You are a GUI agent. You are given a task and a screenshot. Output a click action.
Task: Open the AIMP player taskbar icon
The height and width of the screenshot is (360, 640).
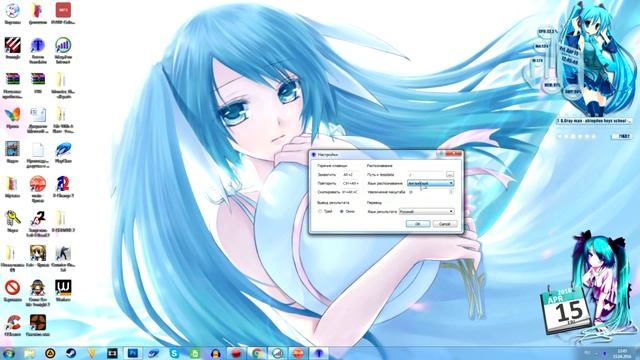50,353
